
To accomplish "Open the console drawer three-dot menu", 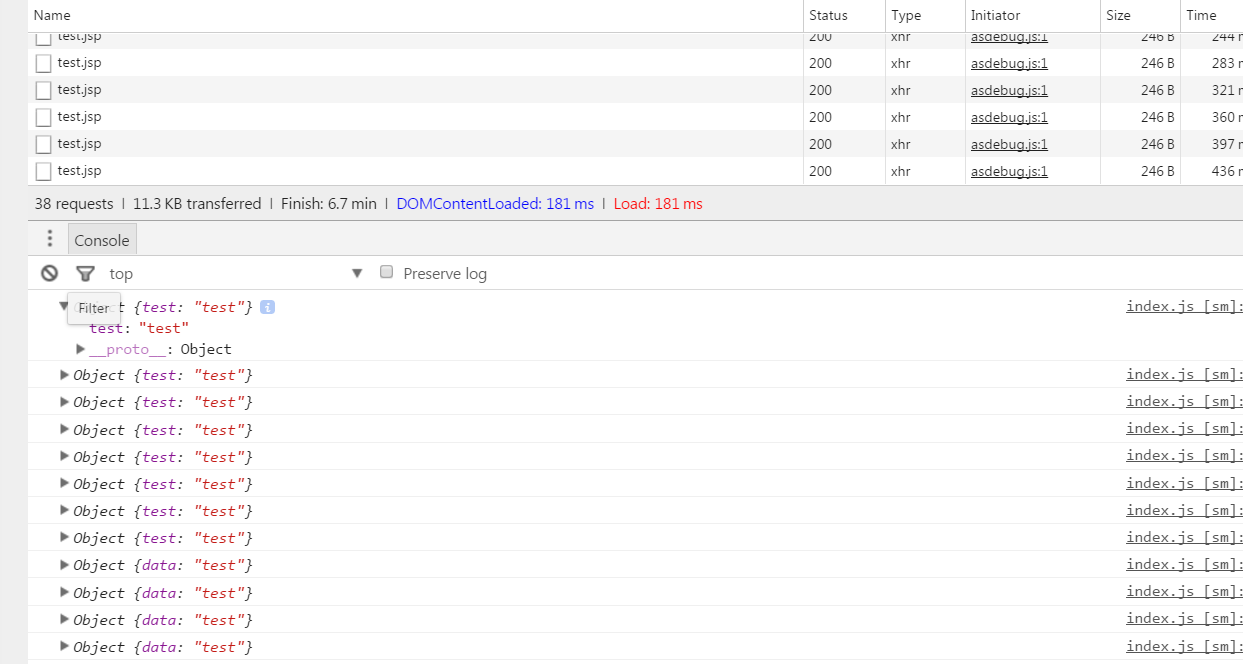I will (x=50, y=239).
